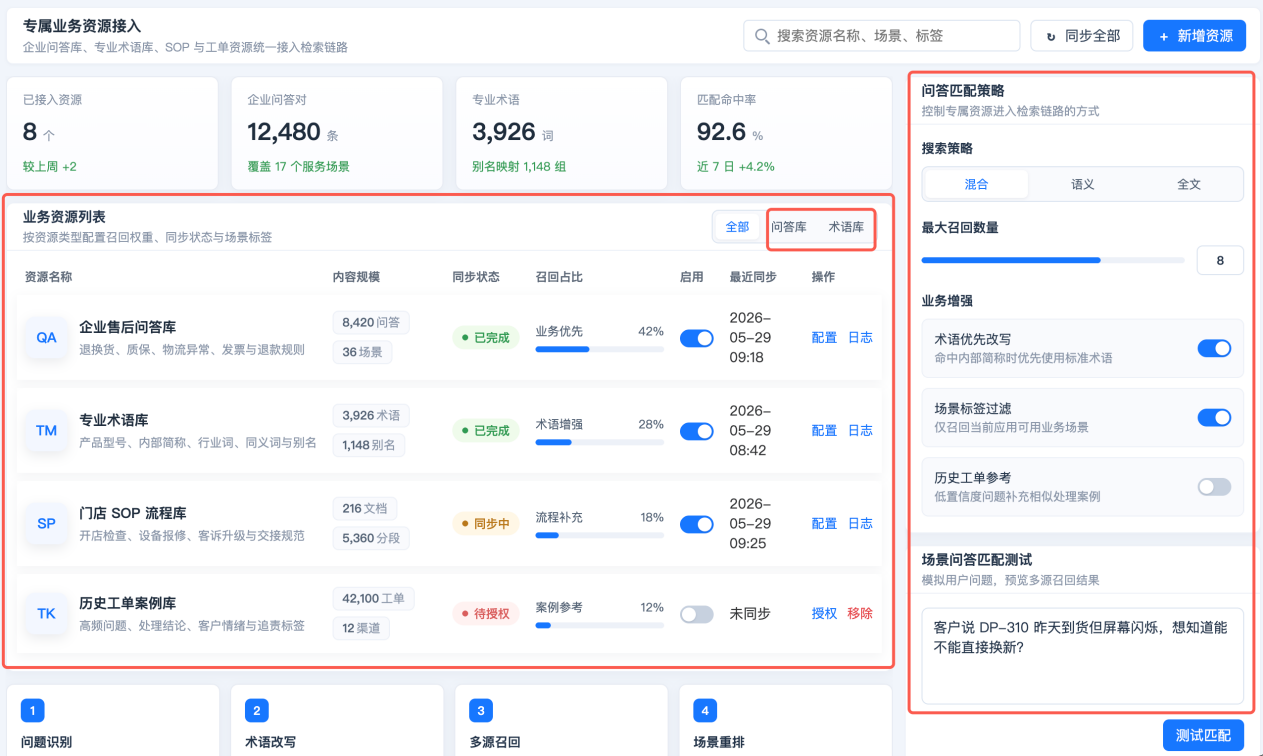Click the 42,100 工单 tag
The image size is (1263, 756).
point(373,598)
